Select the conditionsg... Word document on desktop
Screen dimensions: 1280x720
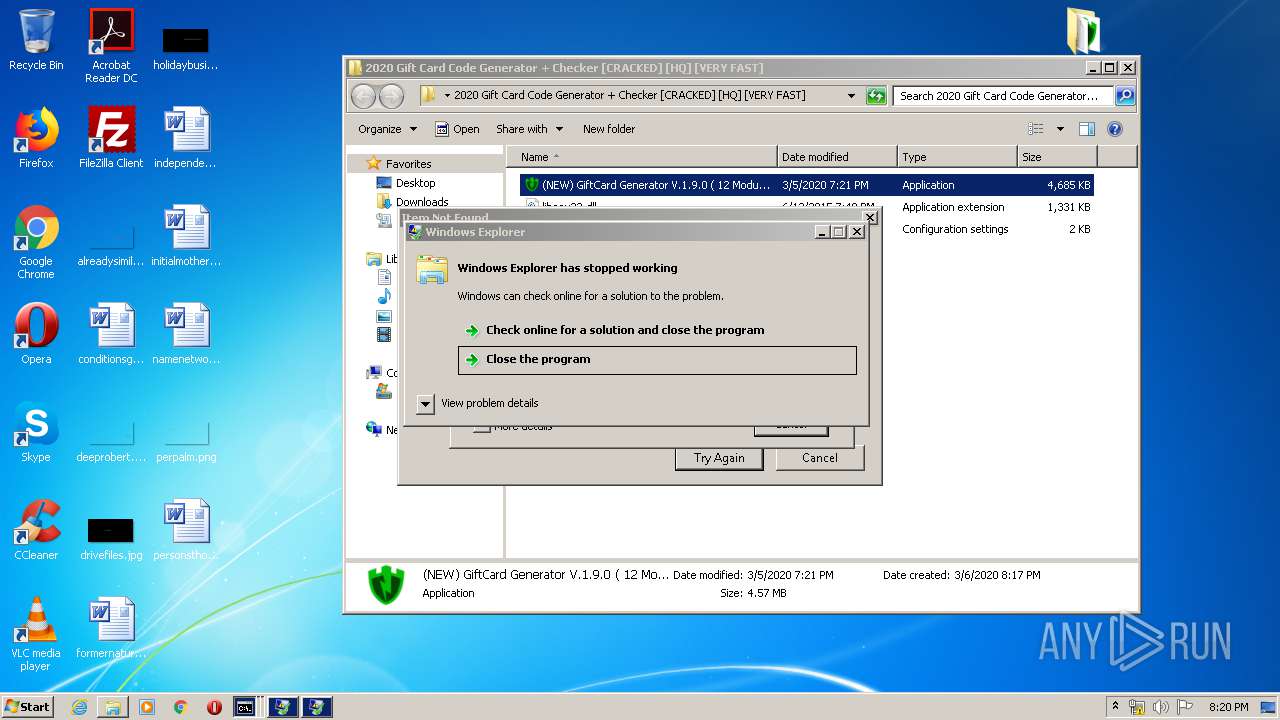(x=111, y=334)
